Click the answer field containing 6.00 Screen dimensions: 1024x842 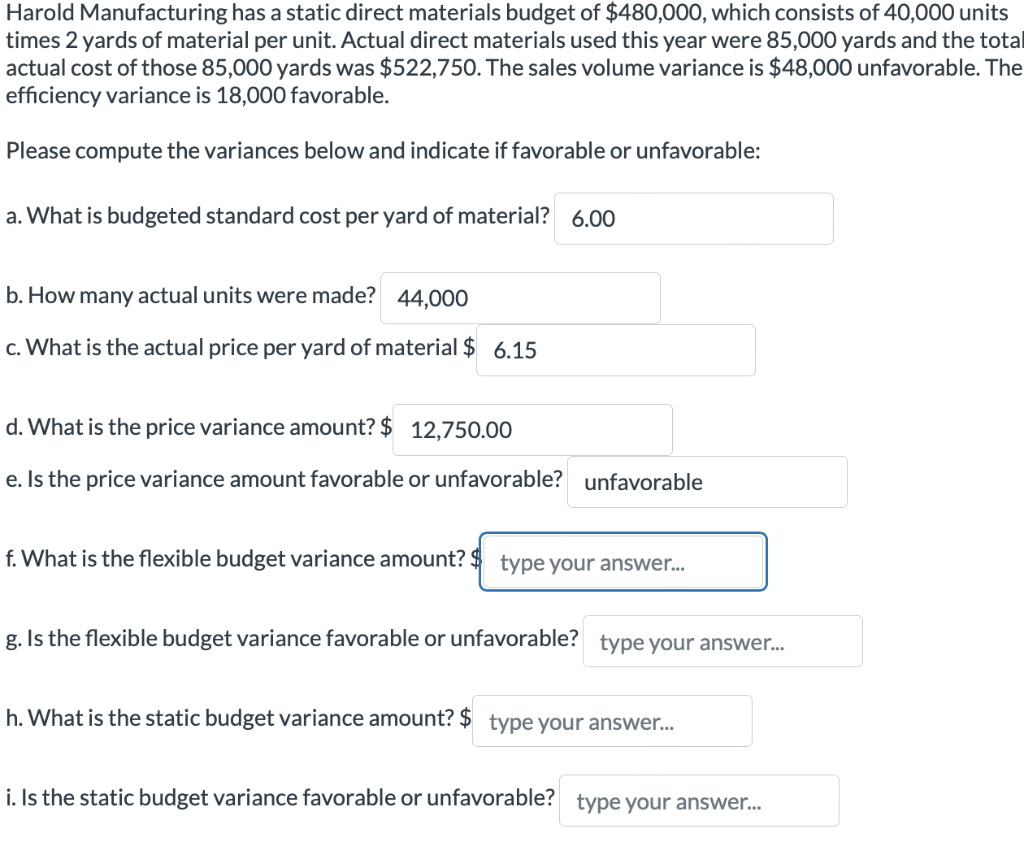693,218
